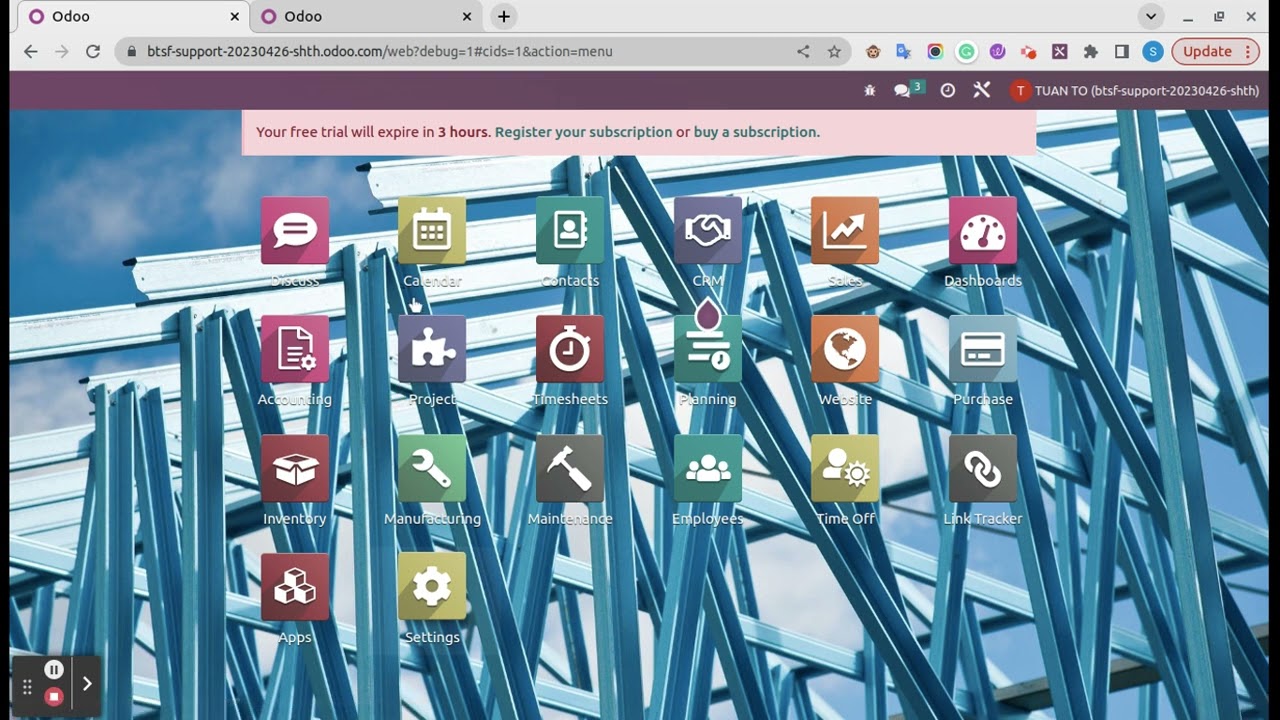Grab the recorder drag handle dots
This screenshot has height=720, width=1280.
click(x=27, y=687)
